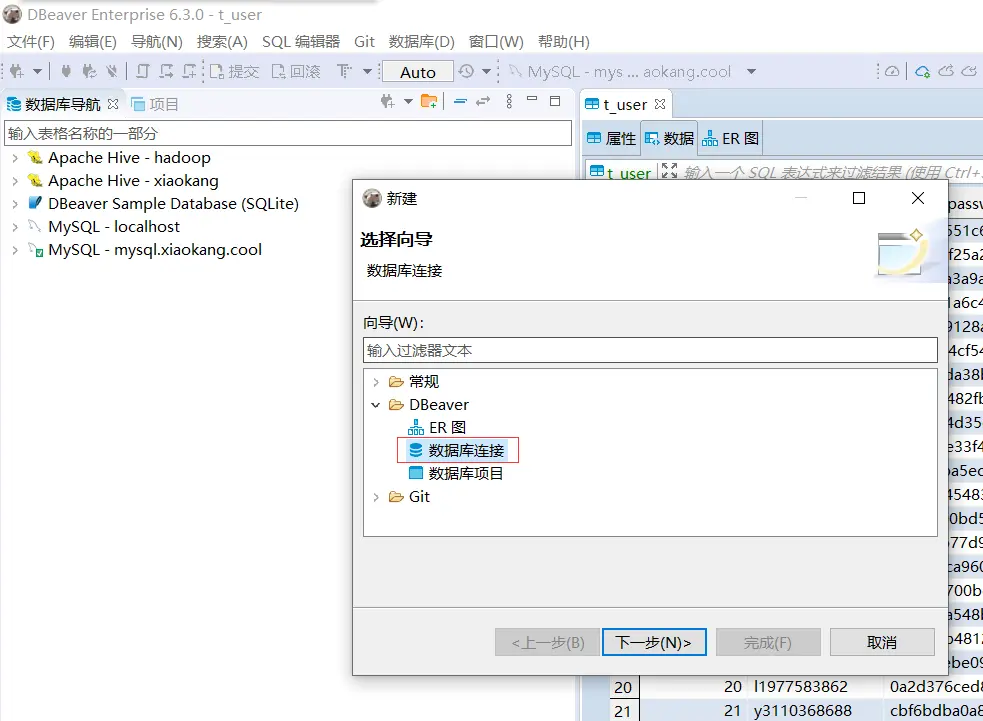Switch to the 属性 tab in t_user editor
The width and height of the screenshot is (983, 721).
[611, 138]
